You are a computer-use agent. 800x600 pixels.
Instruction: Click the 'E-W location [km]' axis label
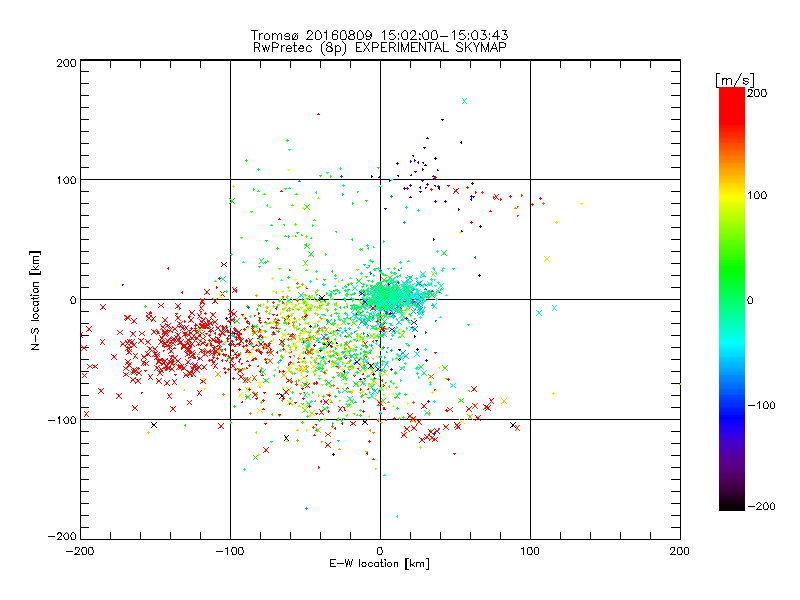coord(379,564)
